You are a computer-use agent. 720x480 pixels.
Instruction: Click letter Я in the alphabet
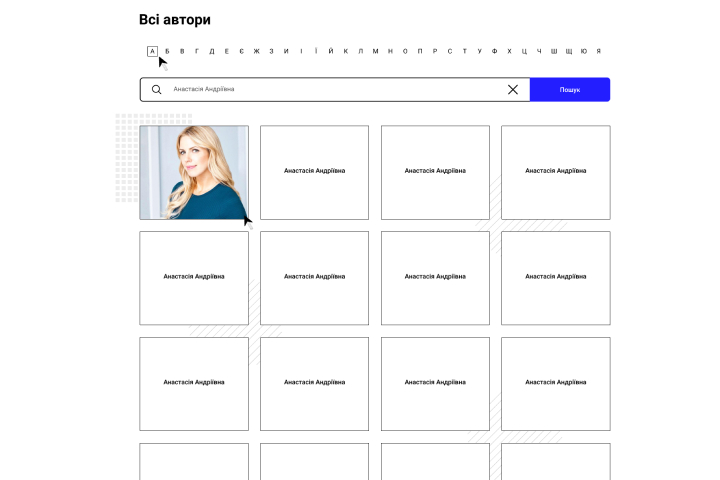(599, 51)
